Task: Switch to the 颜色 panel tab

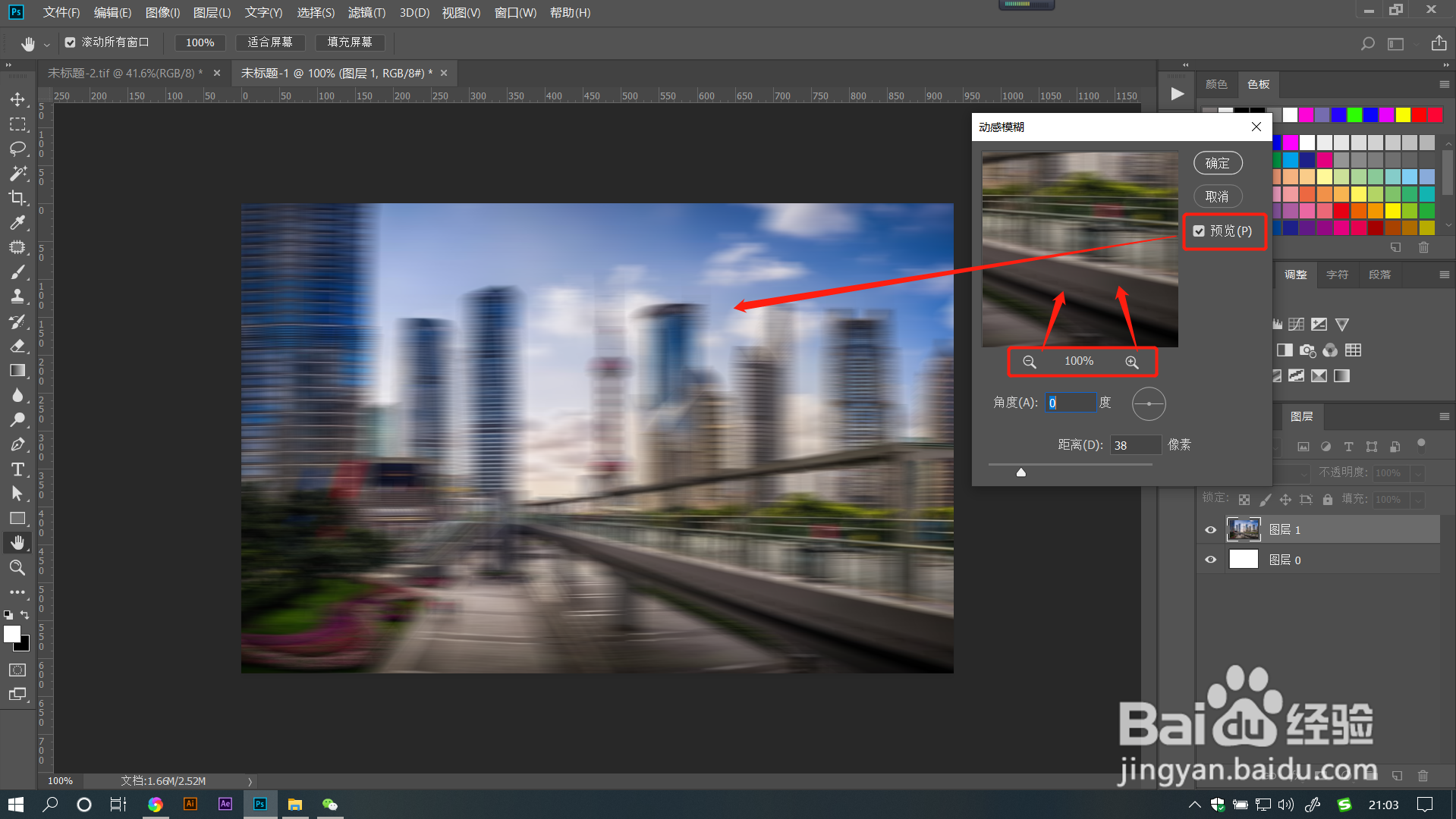Action: [x=1216, y=84]
